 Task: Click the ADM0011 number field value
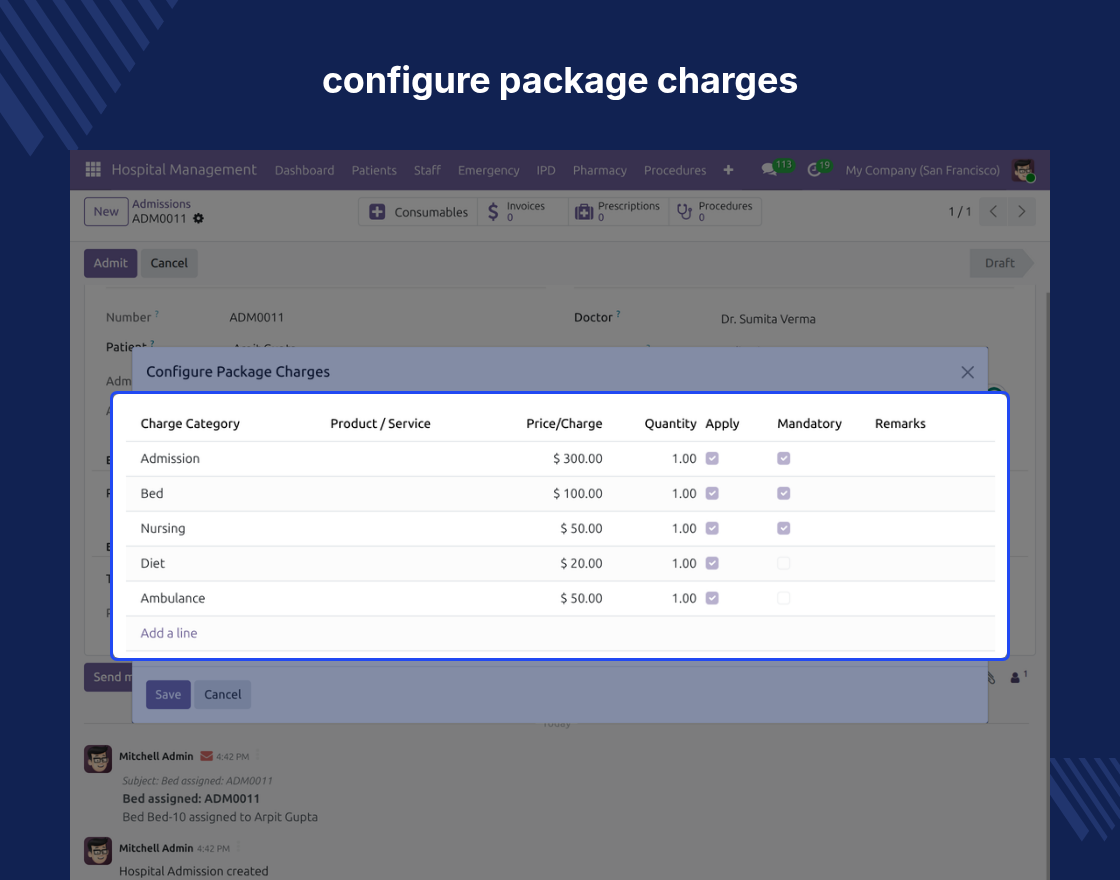(x=256, y=317)
